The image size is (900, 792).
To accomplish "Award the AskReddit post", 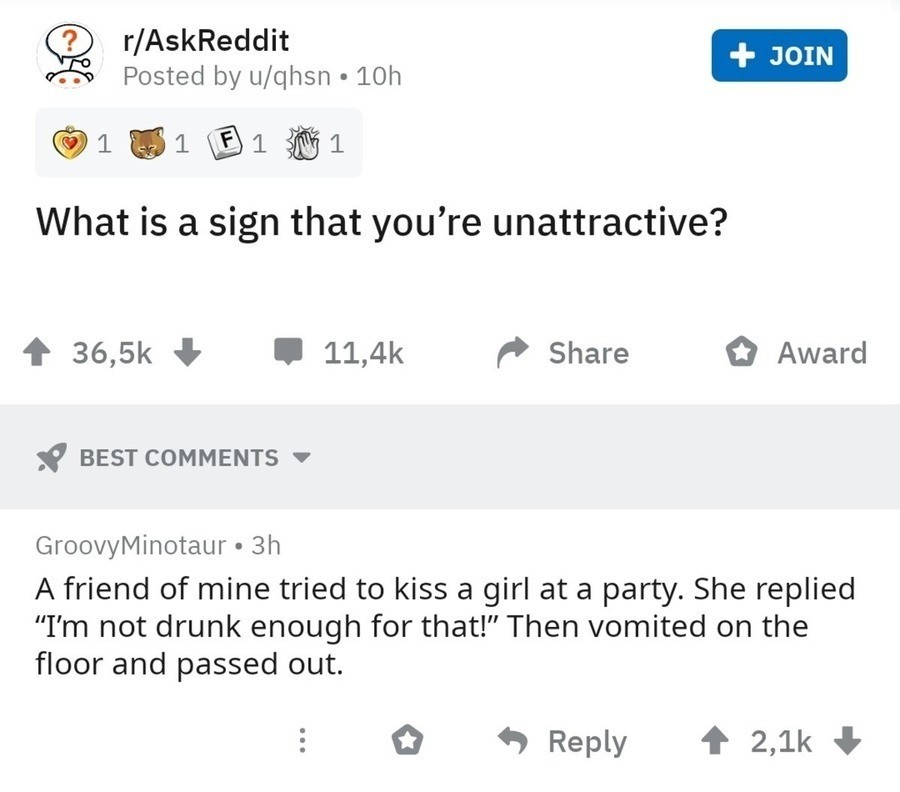I will pos(796,353).
